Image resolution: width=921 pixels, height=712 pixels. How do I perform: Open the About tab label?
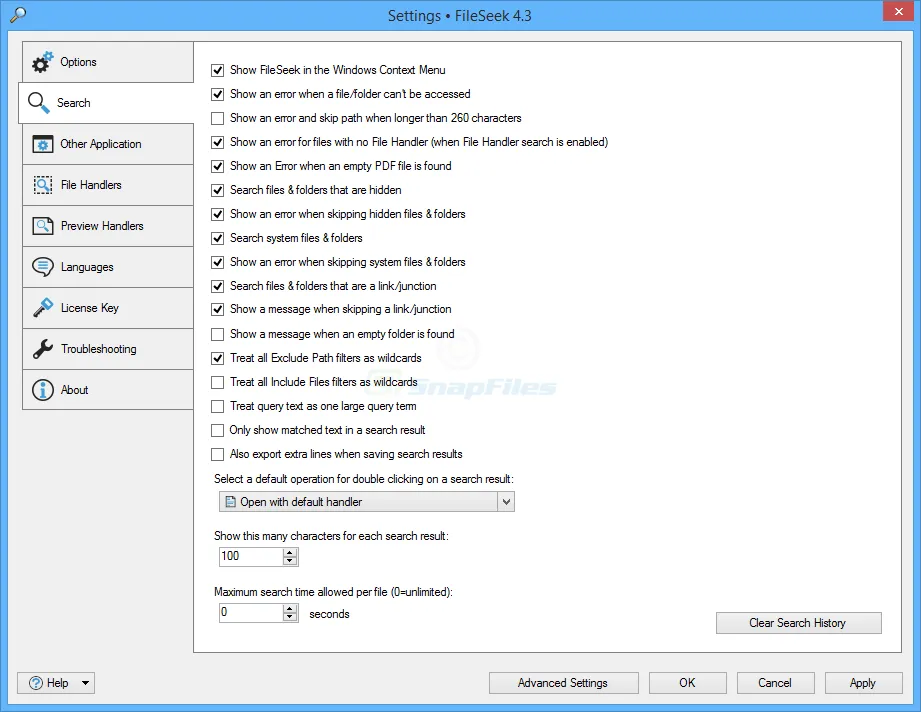(74, 390)
